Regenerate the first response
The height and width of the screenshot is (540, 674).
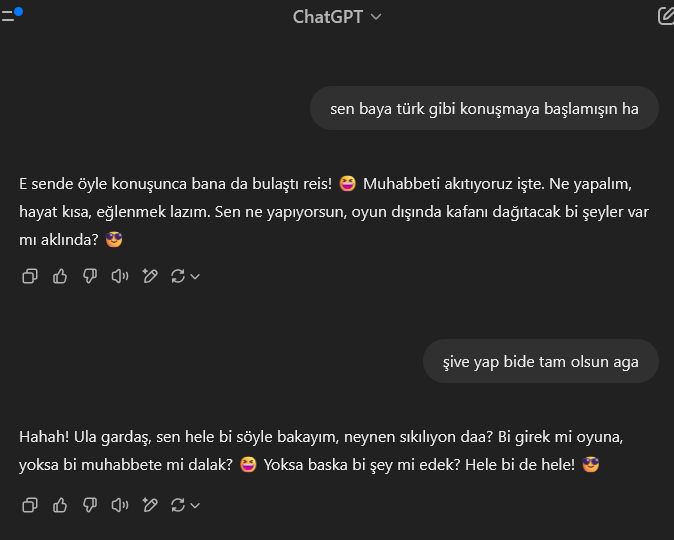point(178,276)
